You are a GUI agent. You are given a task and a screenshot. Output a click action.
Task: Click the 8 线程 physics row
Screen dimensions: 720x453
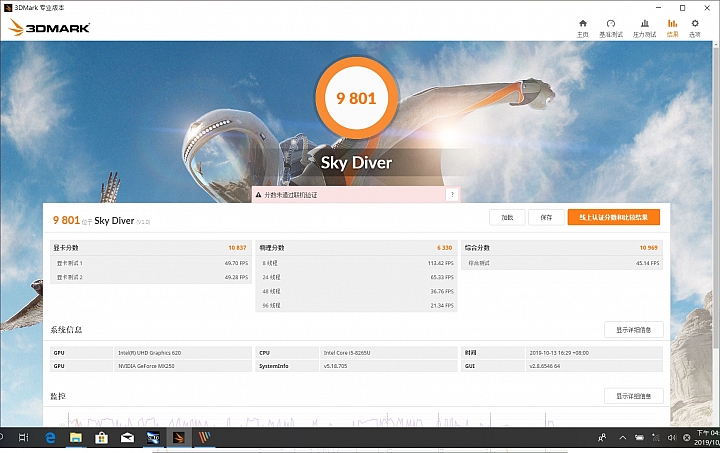coord(356,263)
